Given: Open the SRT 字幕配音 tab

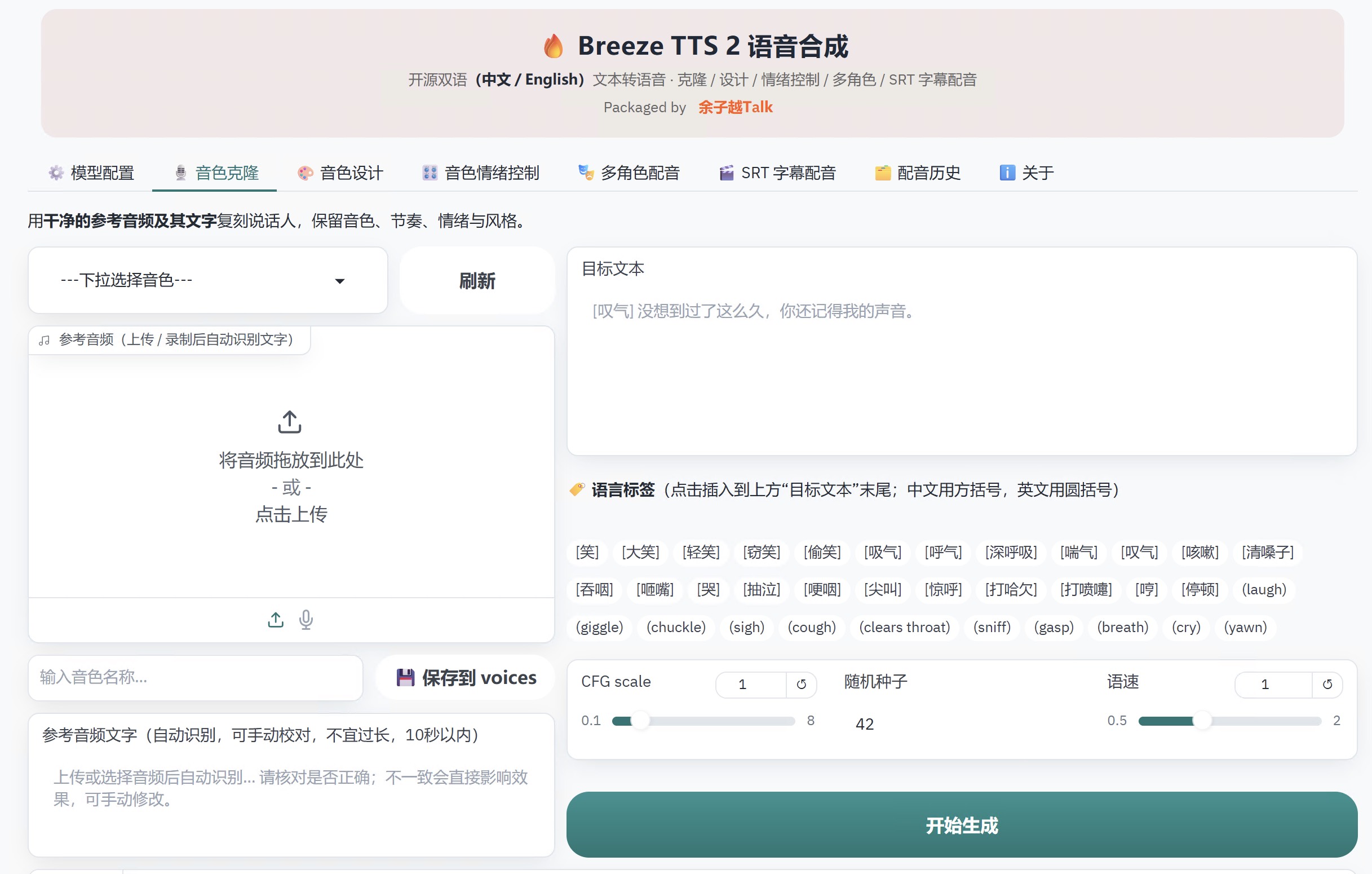Looking at the screenshot, I should click(777, 173).
